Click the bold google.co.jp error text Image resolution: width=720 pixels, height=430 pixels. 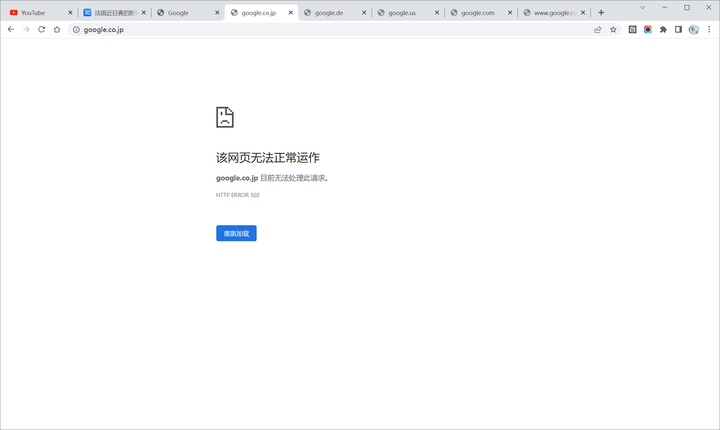pyautogui.click(x=237, y=178)
